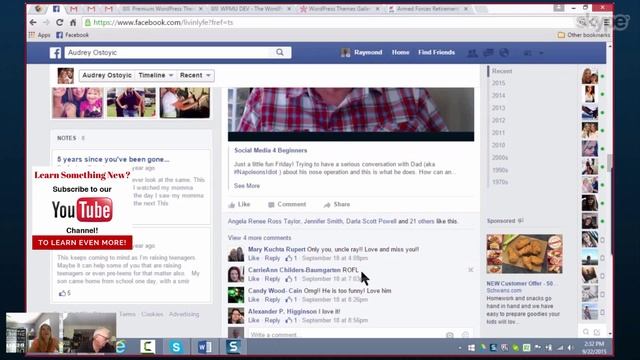The width and height of the screenshot is (640, 360).
Task: Jump to 1970s in timeline
Action: (500, 182)
